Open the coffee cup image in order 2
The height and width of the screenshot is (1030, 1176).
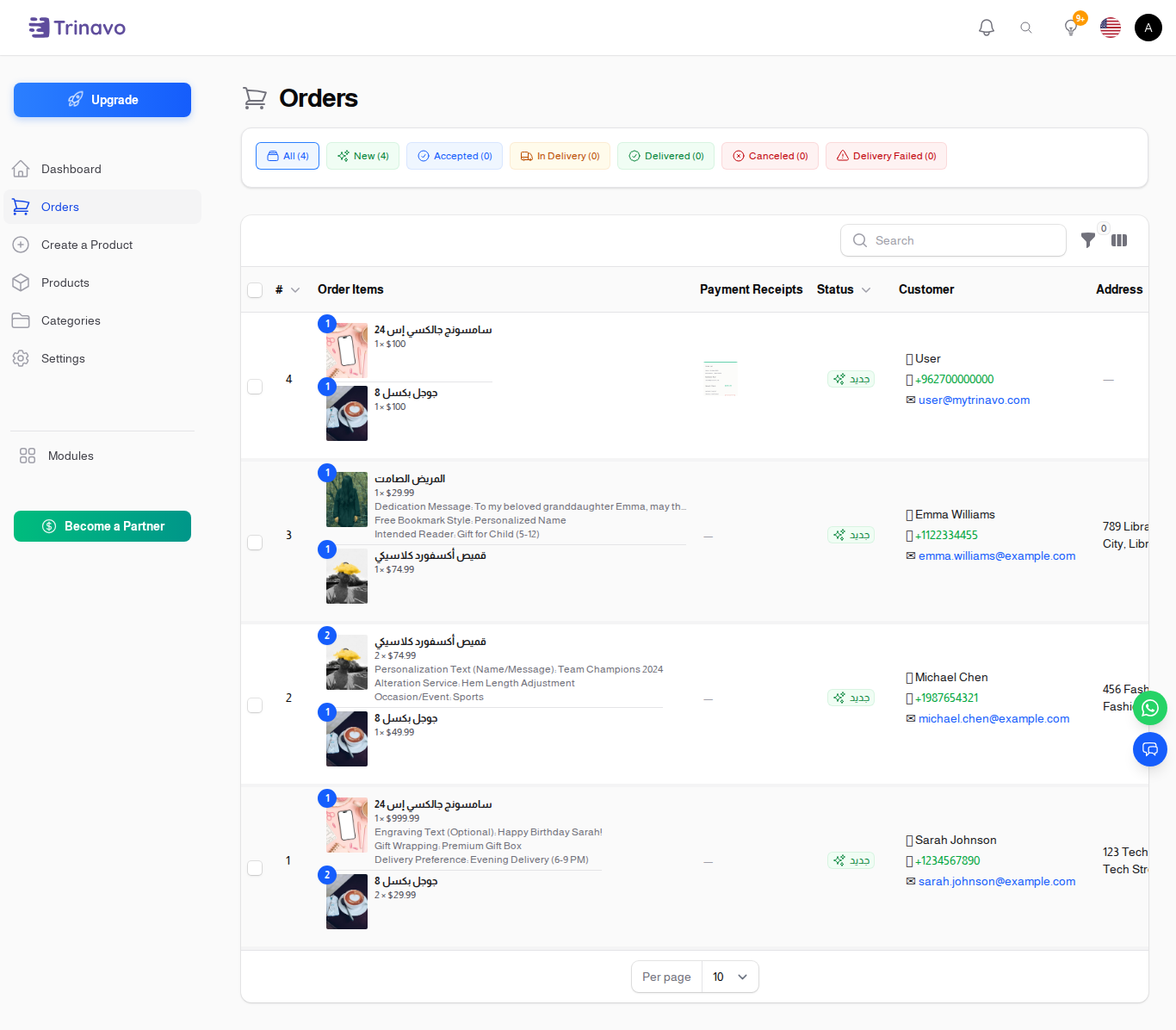pos(347,739)
